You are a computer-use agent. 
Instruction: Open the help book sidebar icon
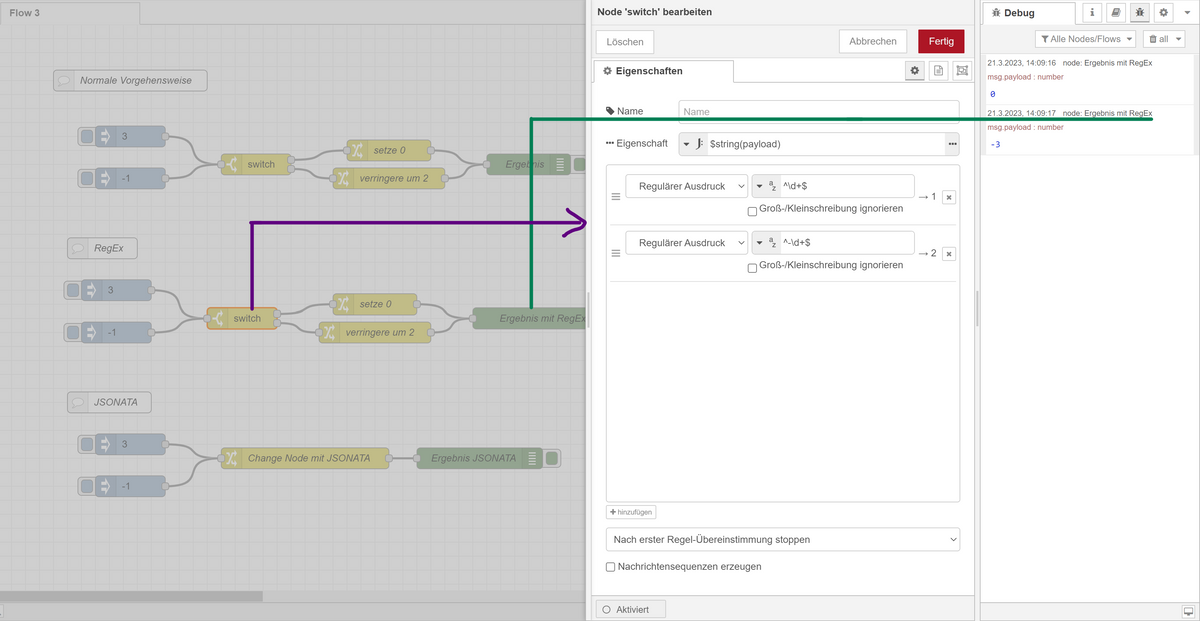tap(1116, 13)
